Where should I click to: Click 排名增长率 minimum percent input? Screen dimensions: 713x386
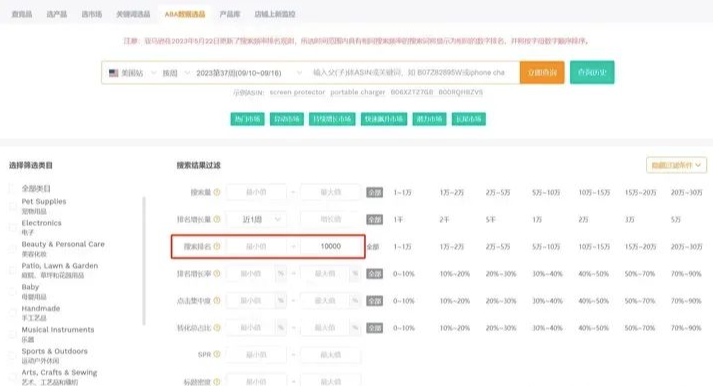point(251,274)
